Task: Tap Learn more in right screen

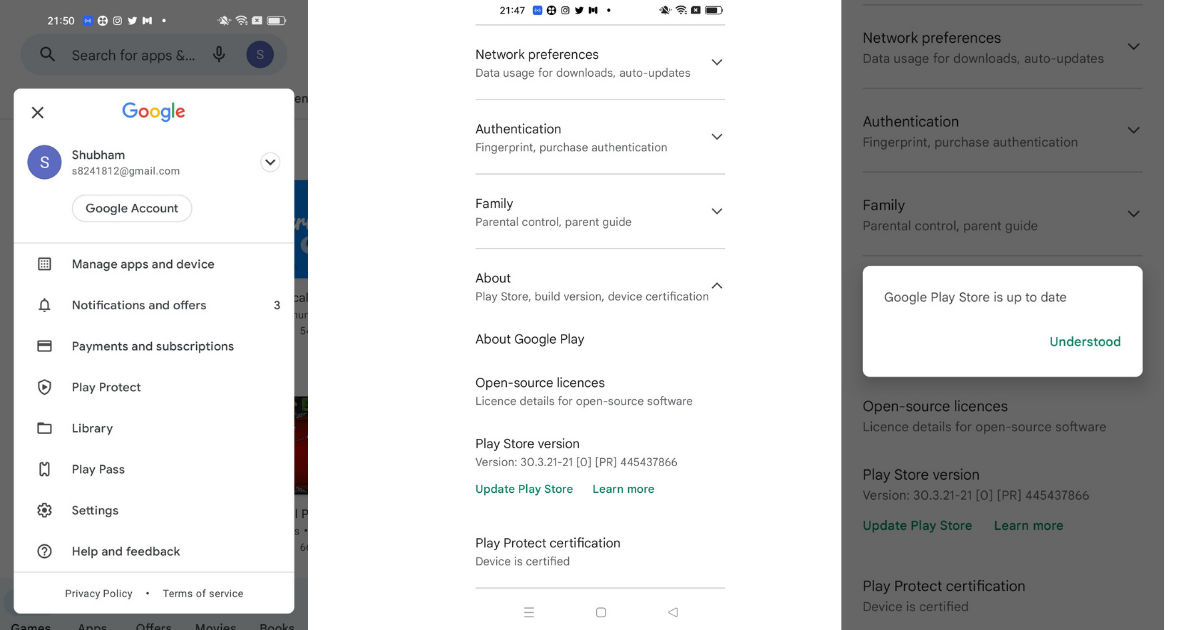Action: point(1028,525)
